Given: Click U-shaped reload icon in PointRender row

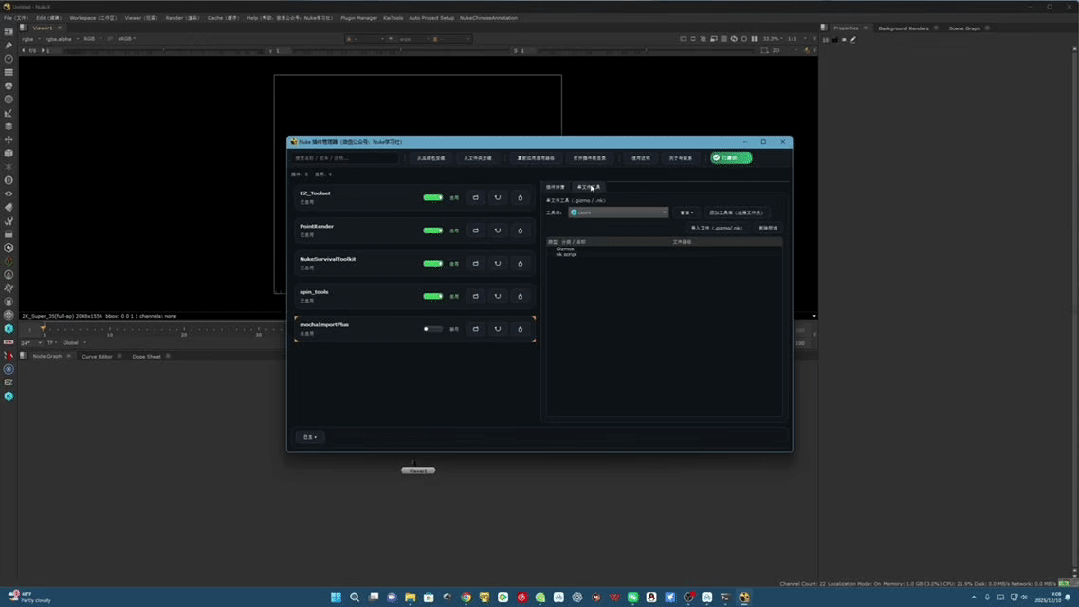Looking at the screenshot, I should point(498,231).
